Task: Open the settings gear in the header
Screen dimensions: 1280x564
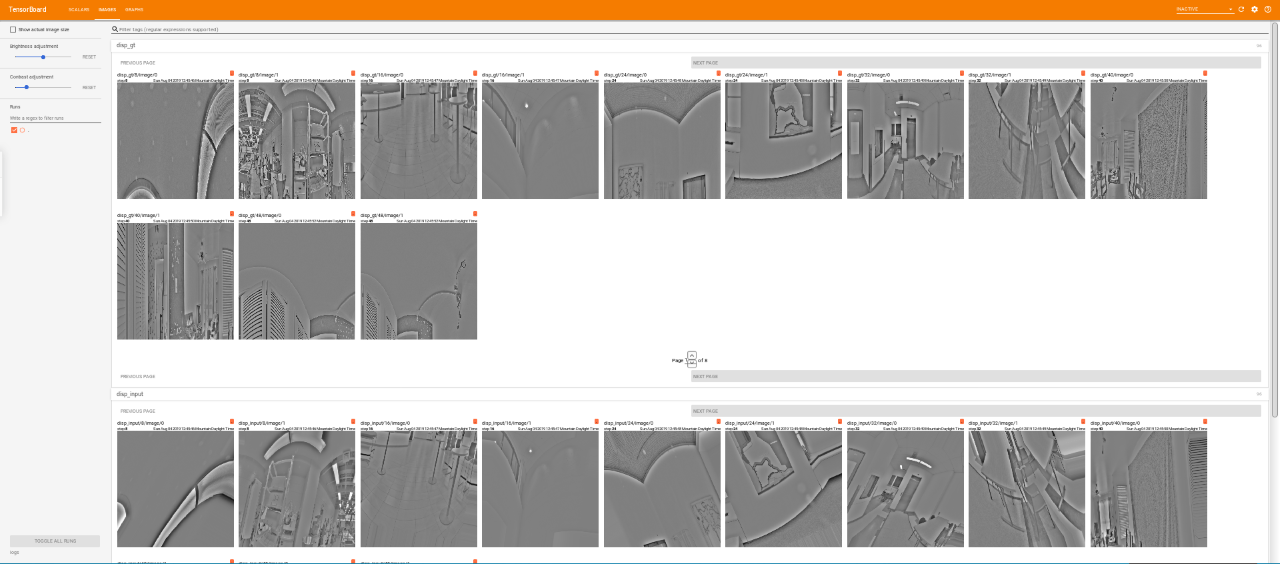Action: pos(1254,9)
